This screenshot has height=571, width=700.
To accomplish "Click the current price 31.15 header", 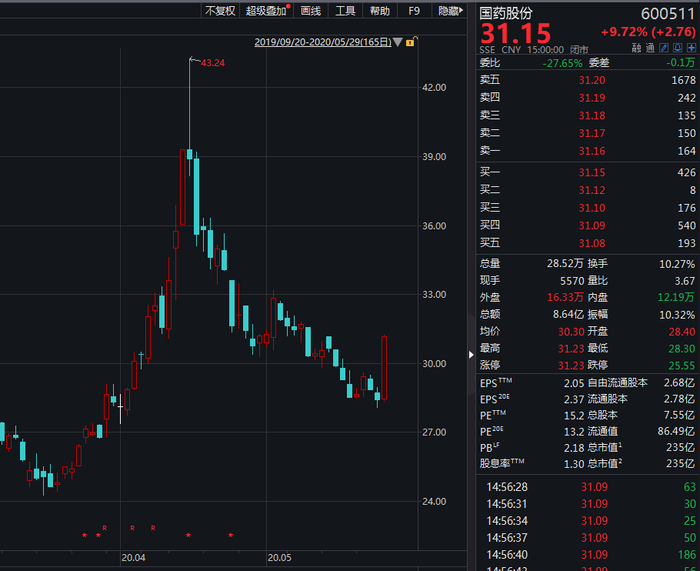I will pos(516,33).
